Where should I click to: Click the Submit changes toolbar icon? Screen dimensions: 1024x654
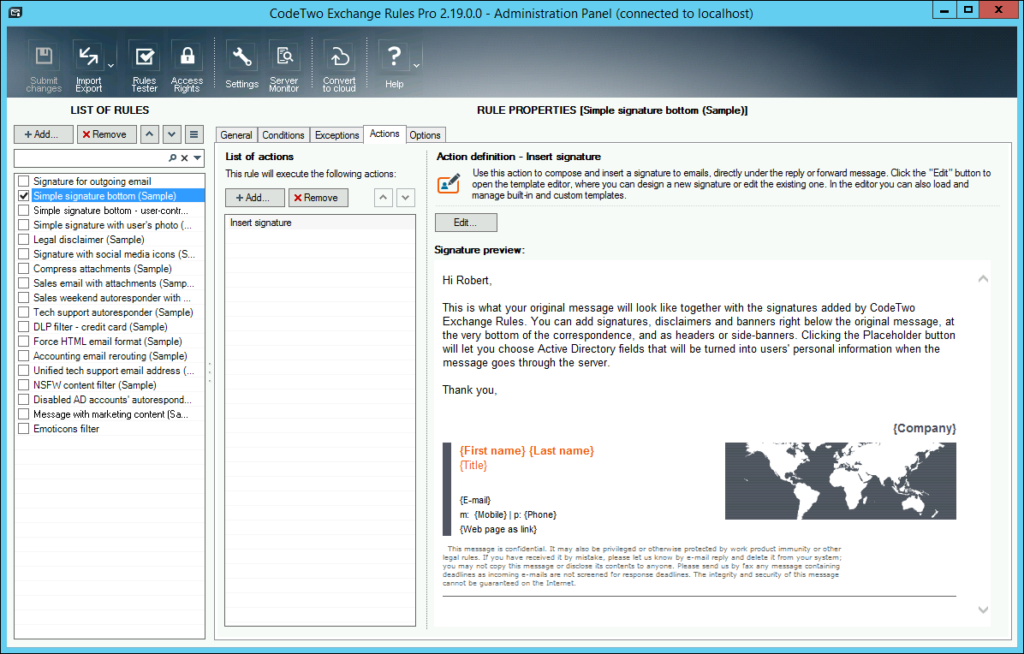coord(44,66)
